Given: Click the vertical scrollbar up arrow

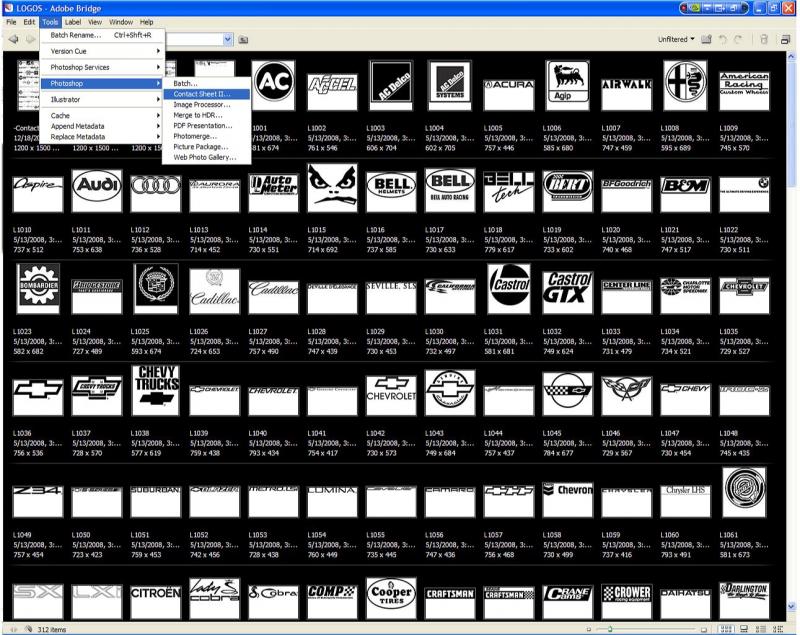Looking at the screenshot, I should 791,55.
